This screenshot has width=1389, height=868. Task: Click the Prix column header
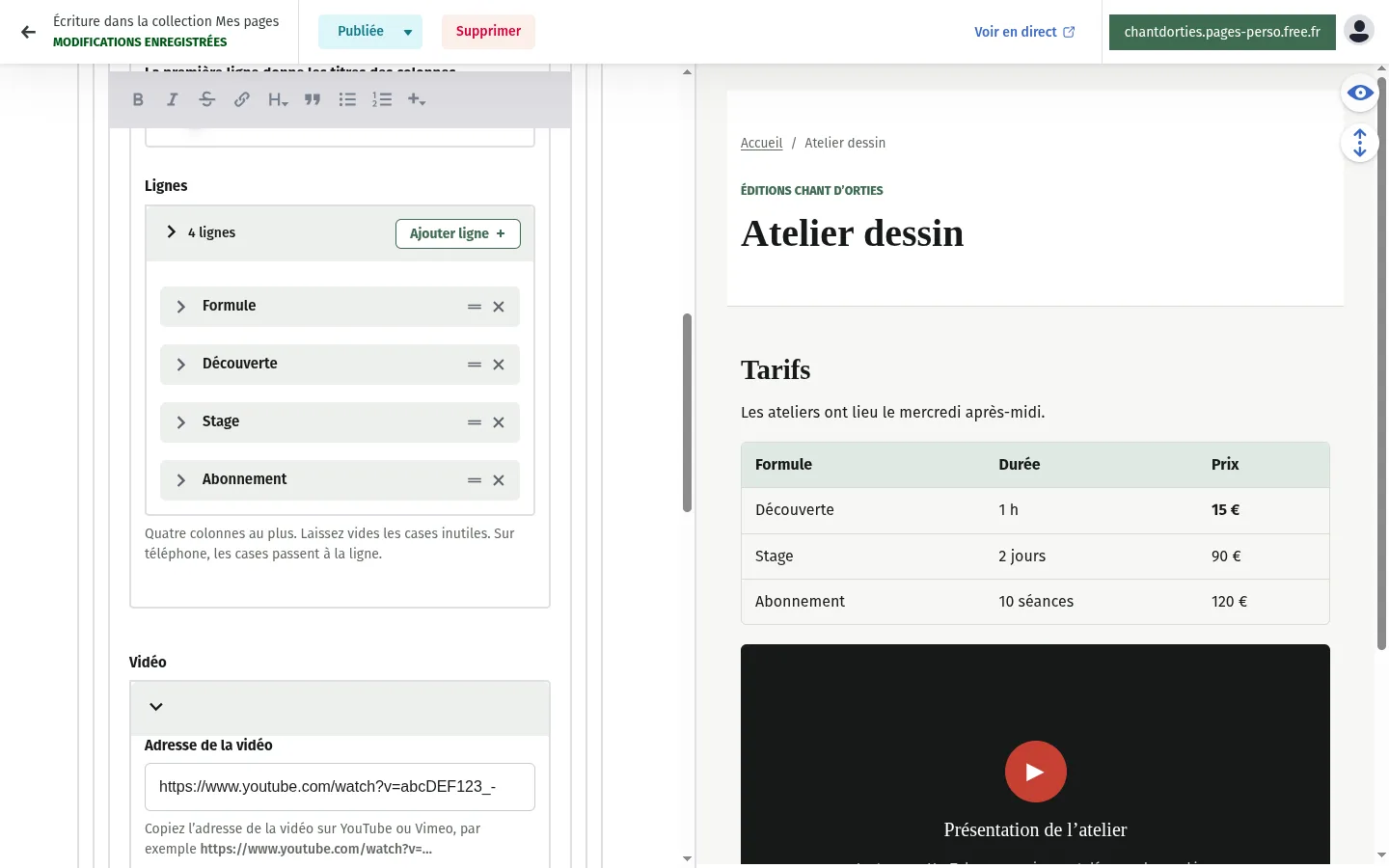tap(1225, 465)
